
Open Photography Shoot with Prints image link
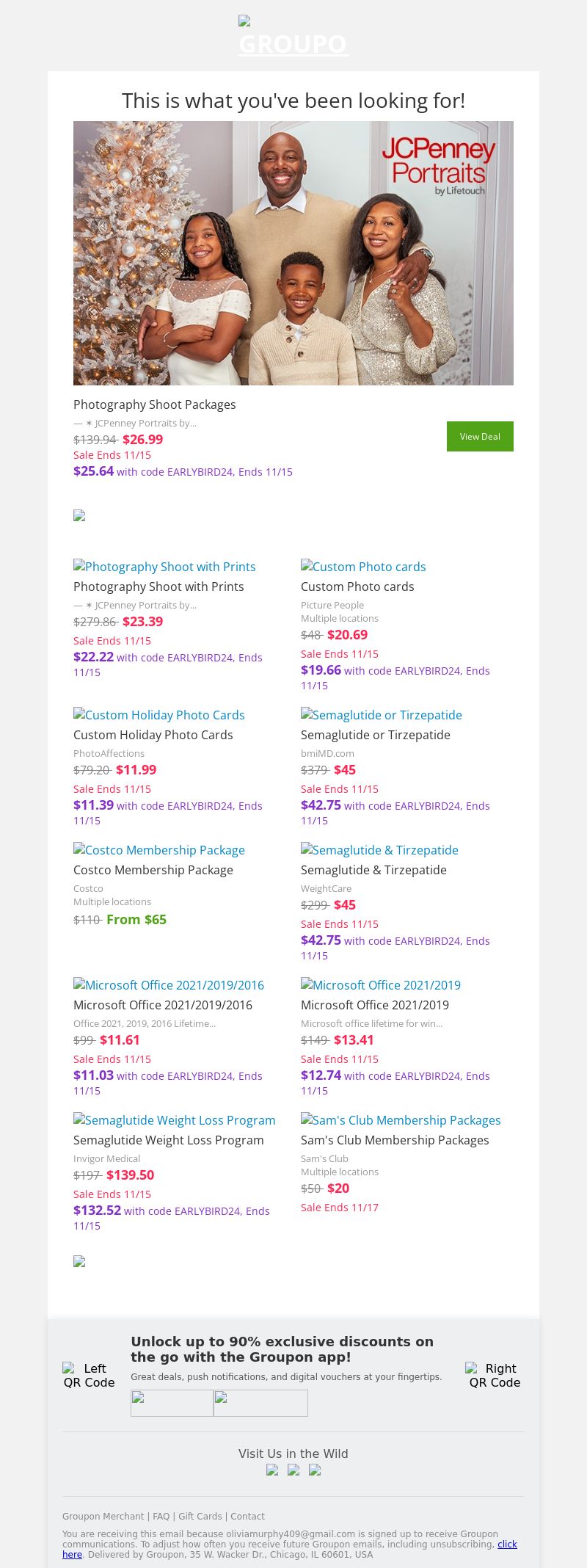164,567
